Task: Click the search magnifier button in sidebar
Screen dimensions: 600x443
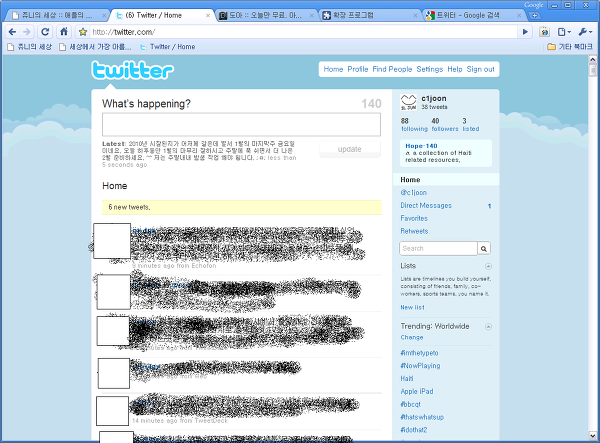Action: pyautogui.click(x=484, y=249)
